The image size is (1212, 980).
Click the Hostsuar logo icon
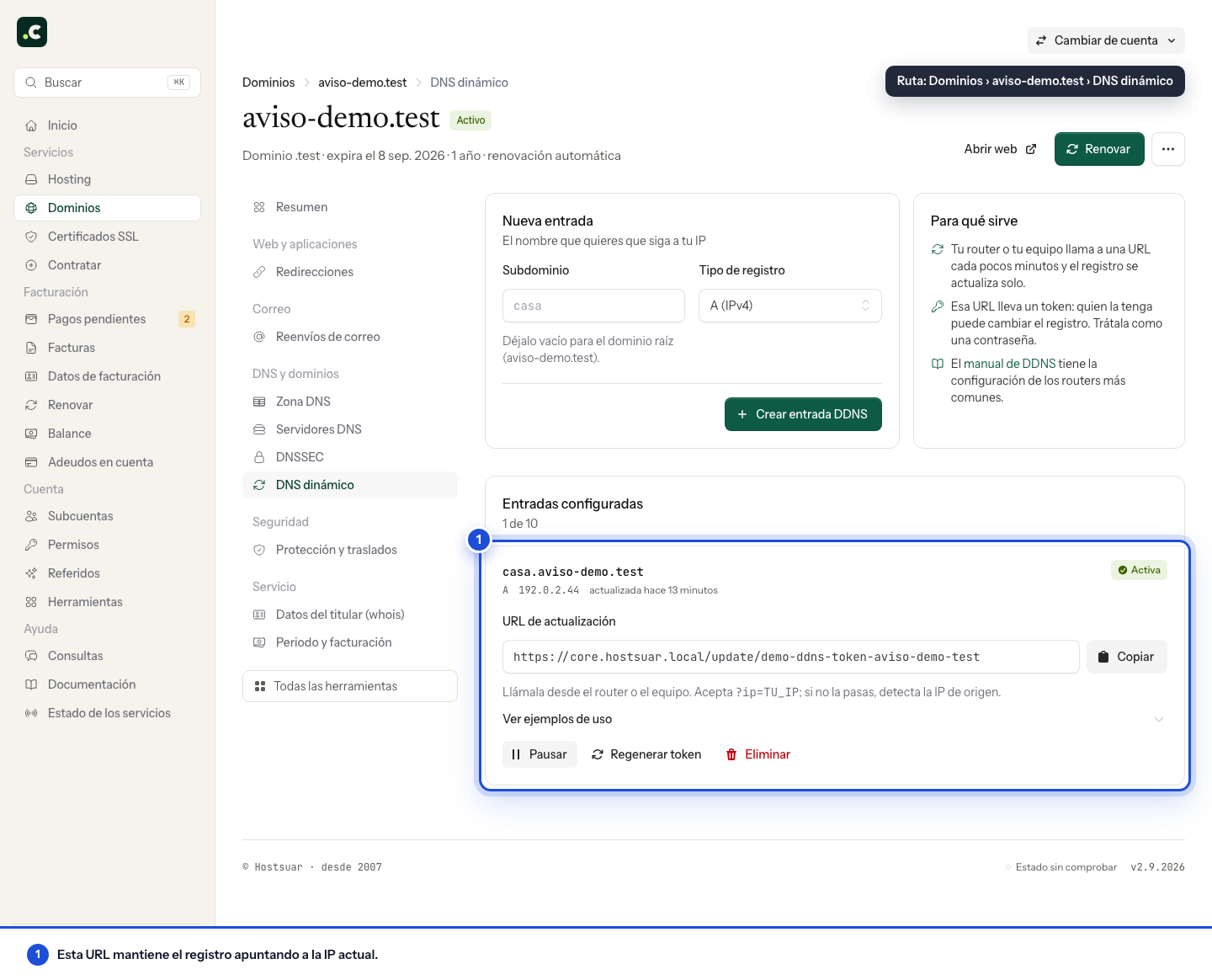(x=32, y=32)
